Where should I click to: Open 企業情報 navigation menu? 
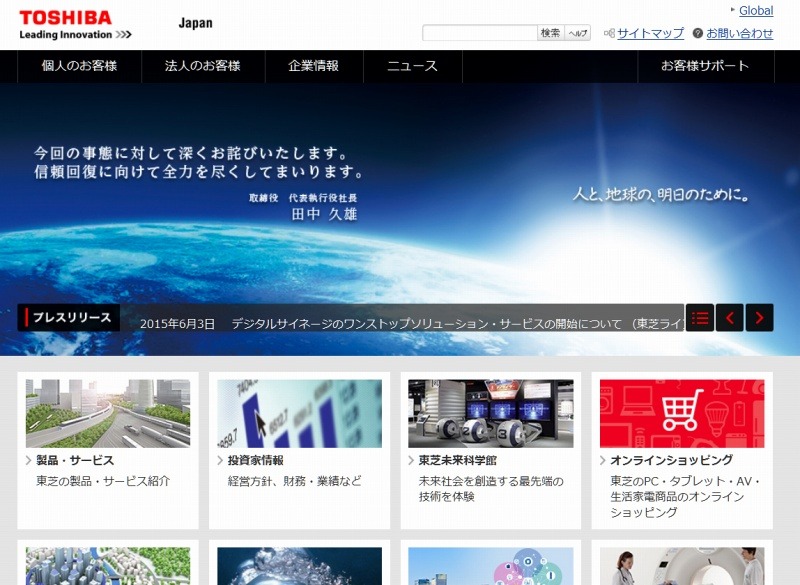pyautogui.click(x=314, y=66)
